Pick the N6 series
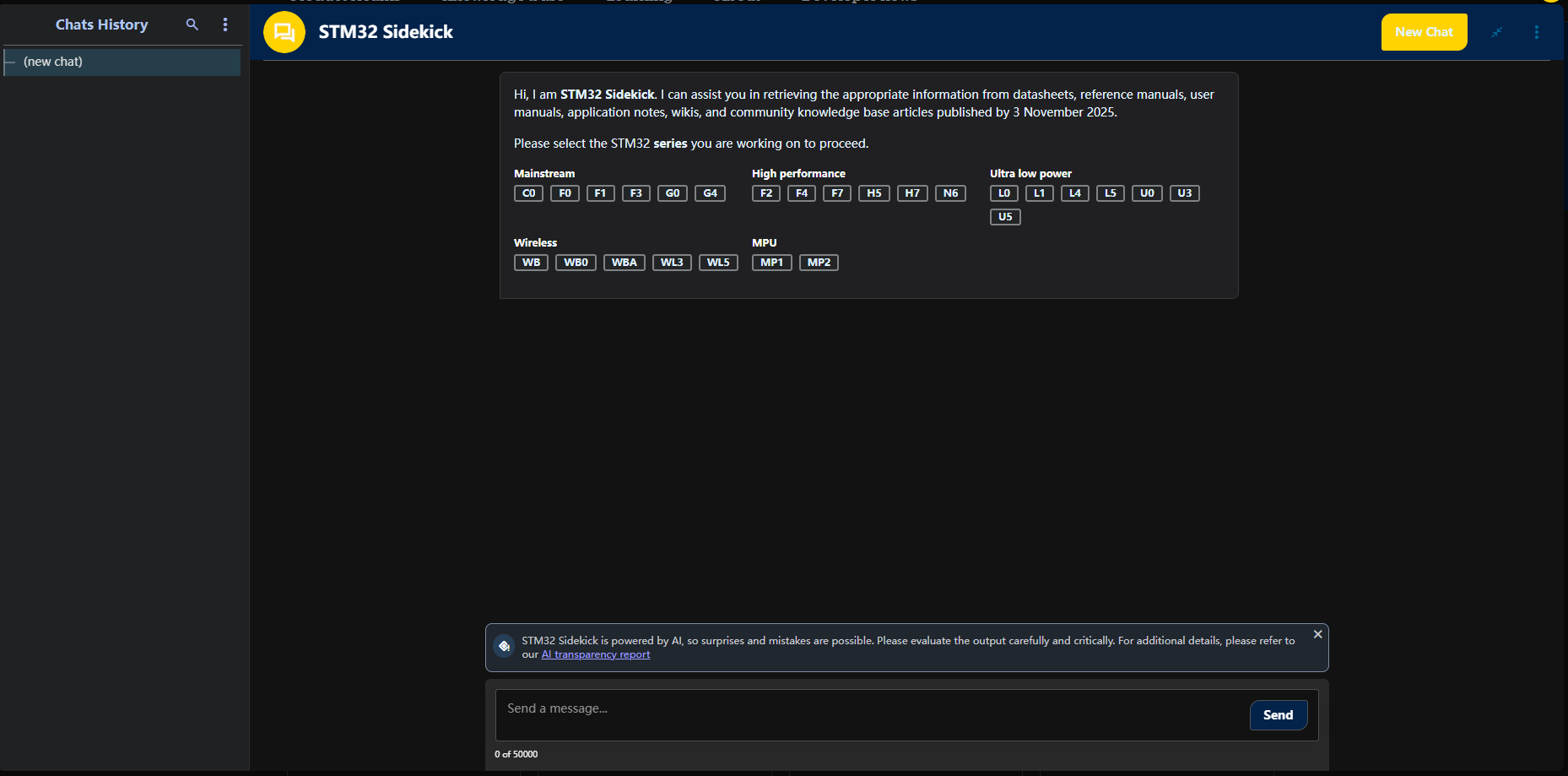Viewport: 1568px width, 776px height. (x=950, y=193)
